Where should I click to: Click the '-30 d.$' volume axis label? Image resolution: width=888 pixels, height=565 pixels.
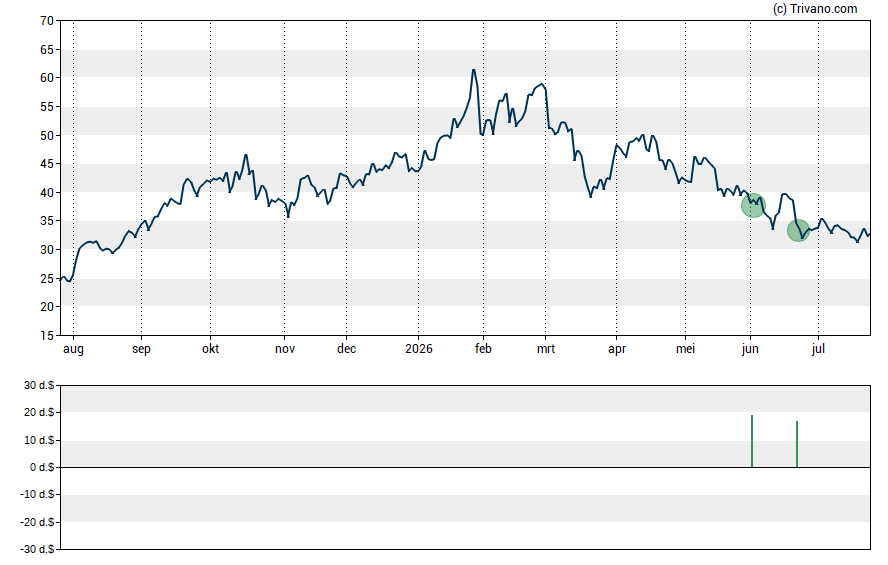point(37,550)
